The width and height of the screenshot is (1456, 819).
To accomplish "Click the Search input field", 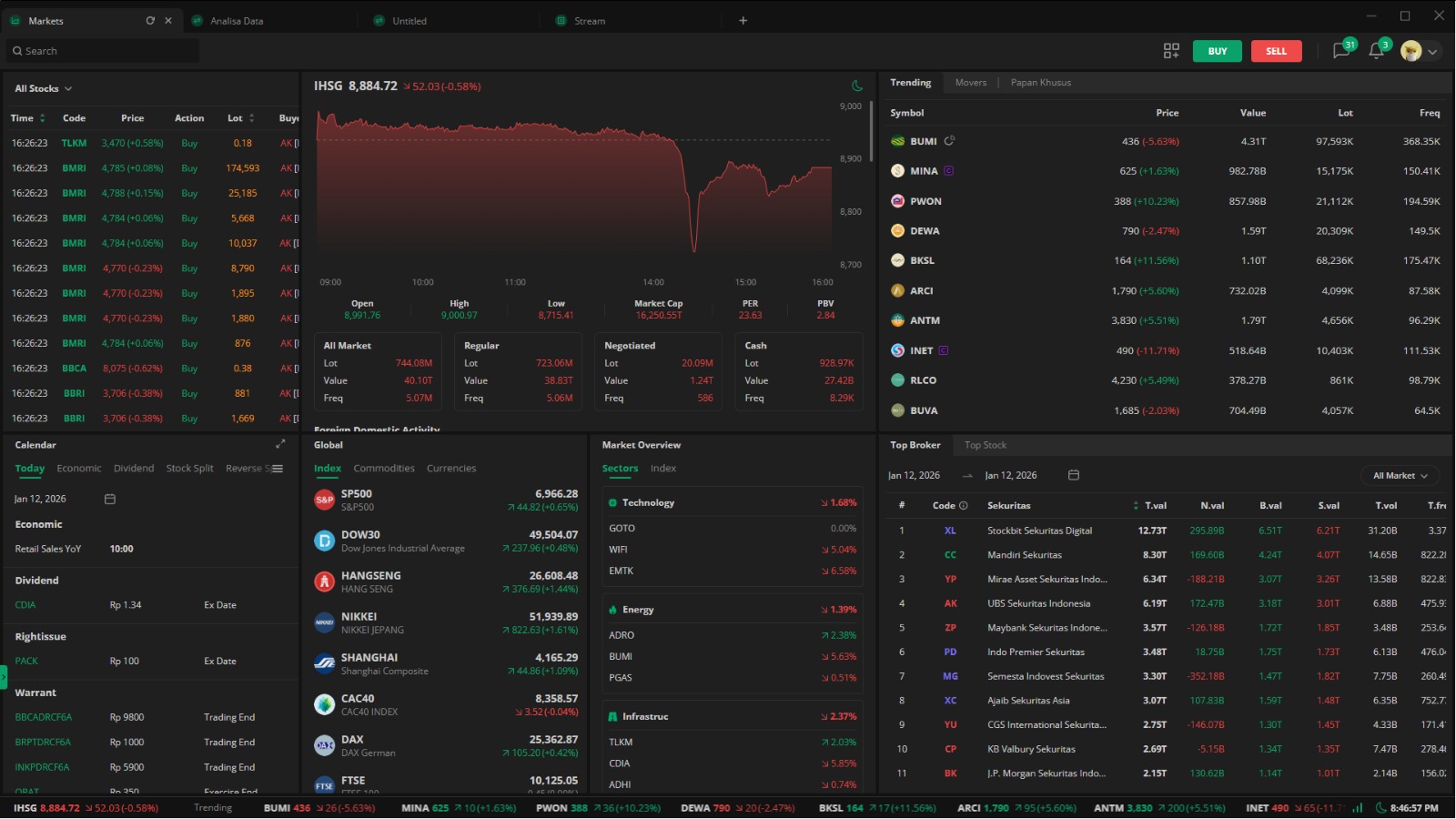I will (x=102, y=51).
